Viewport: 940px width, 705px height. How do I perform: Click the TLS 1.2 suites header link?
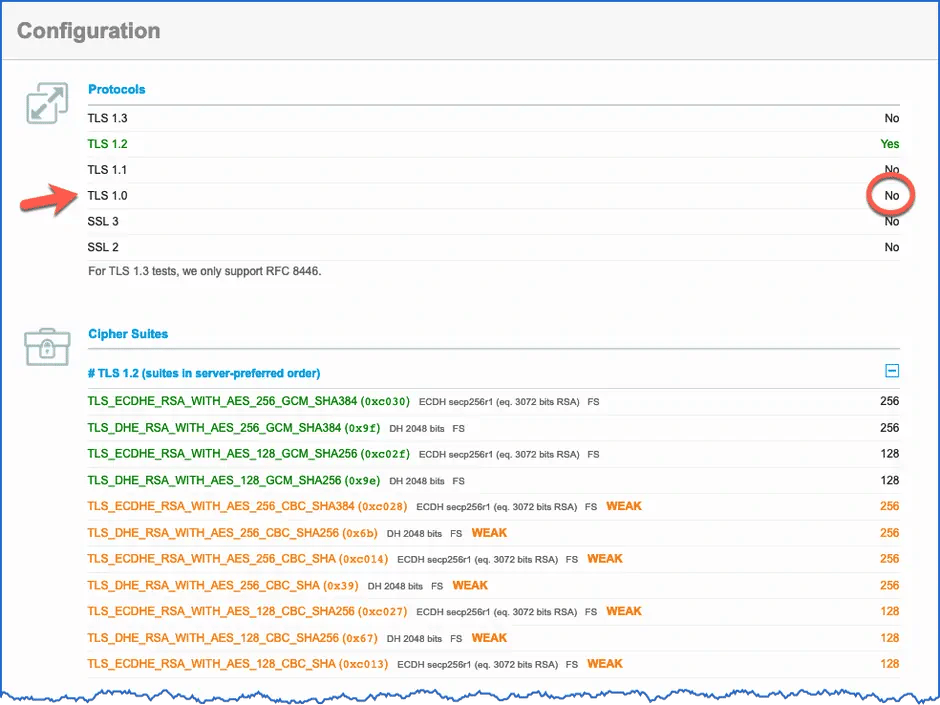click(204, 373)
